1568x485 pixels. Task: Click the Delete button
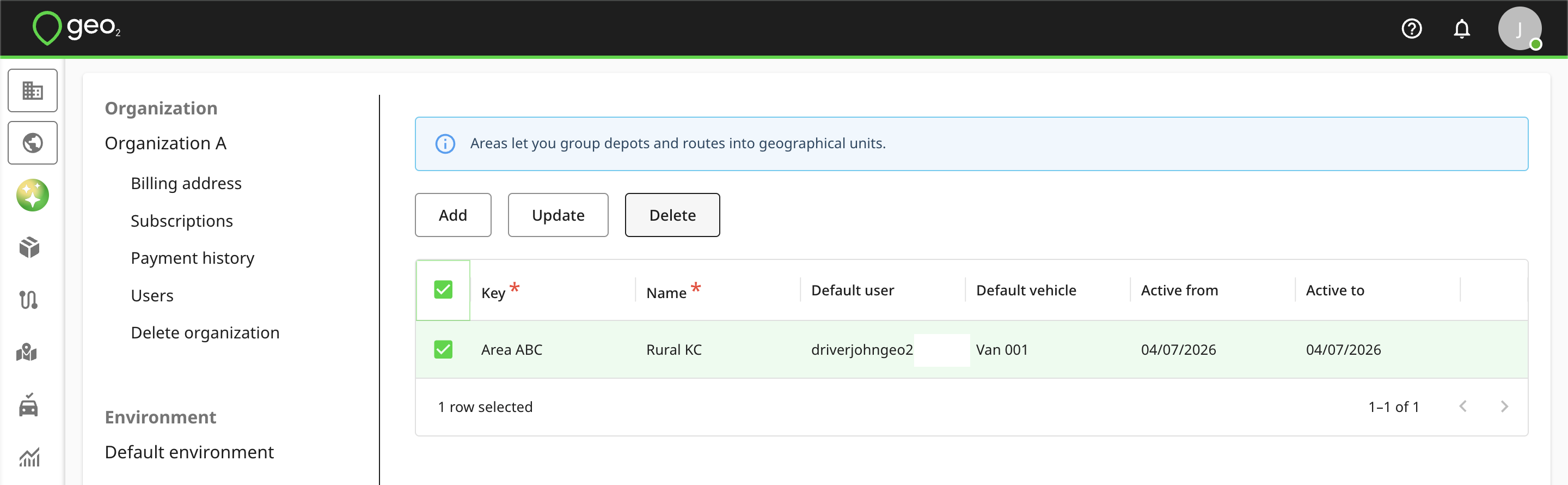672,215
